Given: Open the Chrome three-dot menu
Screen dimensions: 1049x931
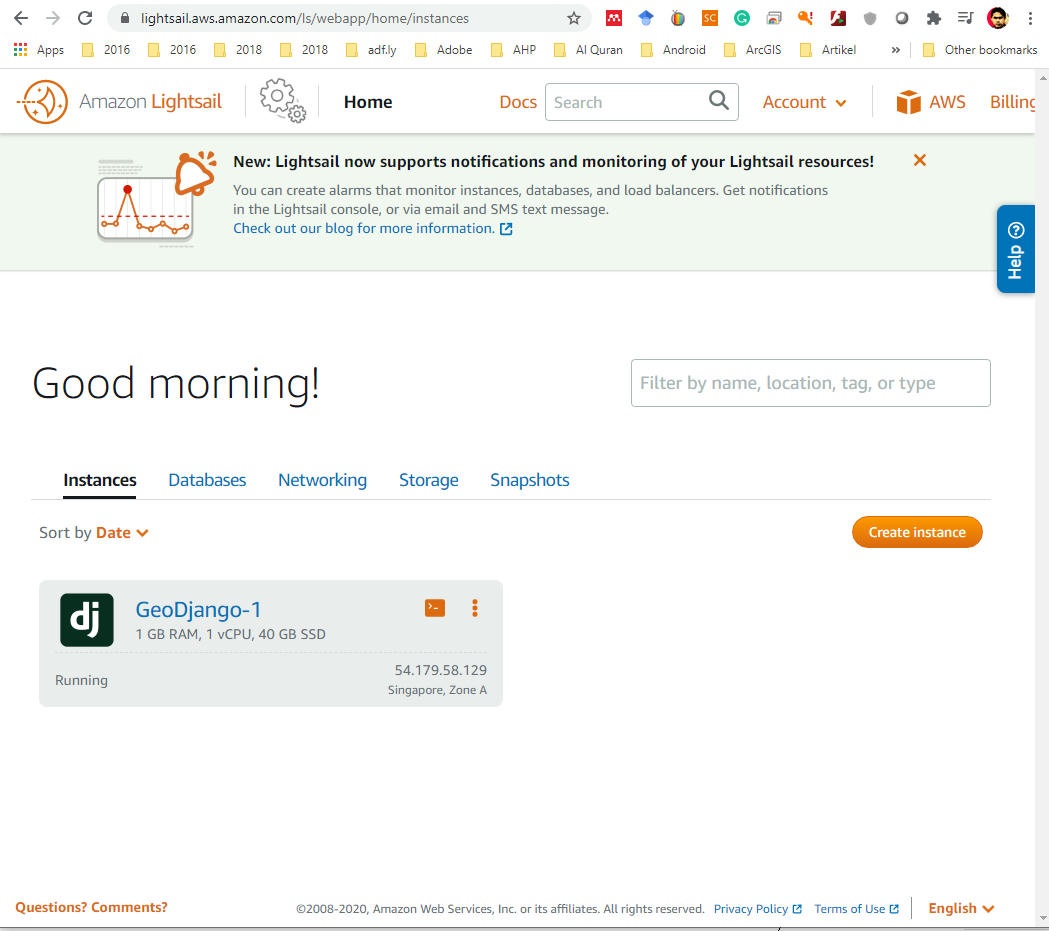Looking at the screenshot, I should click(x=1030, y=18).
